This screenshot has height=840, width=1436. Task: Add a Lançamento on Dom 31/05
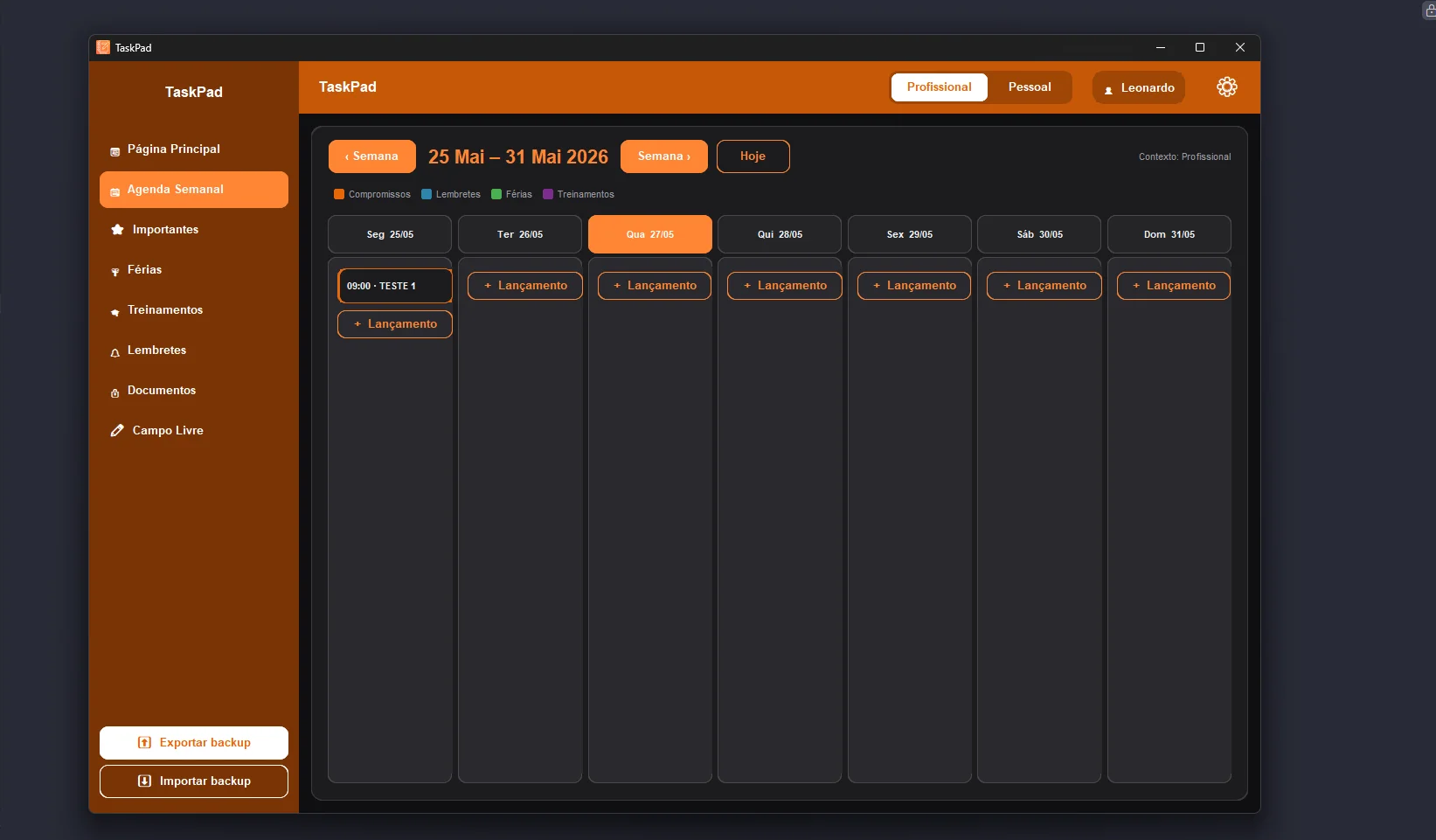[x=1174, y=286]
